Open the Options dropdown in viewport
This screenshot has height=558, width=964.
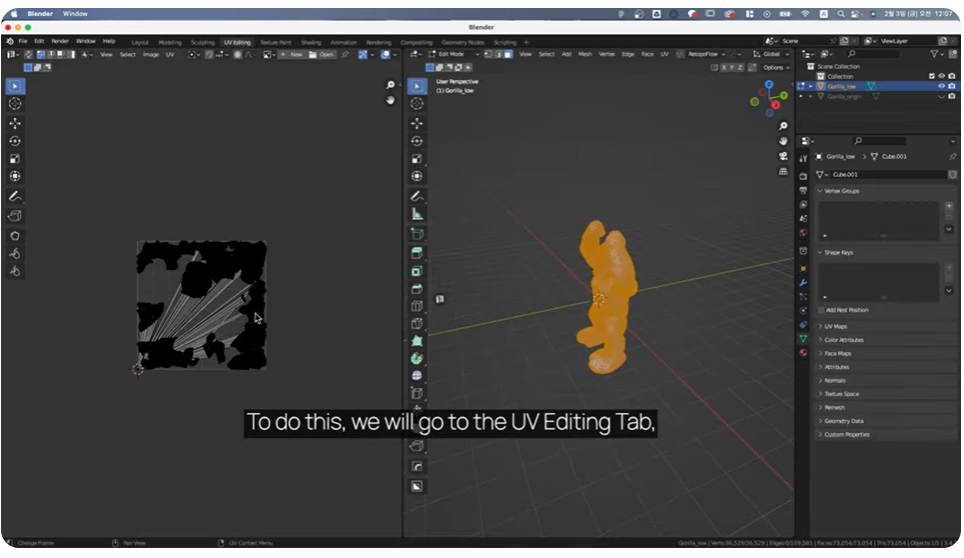[x=776, y=68]
